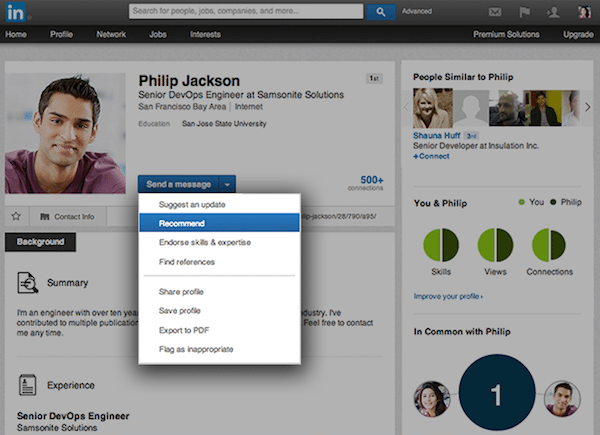600x435 pixels.
Task: Click the Experience section icon
Action: 28,384
